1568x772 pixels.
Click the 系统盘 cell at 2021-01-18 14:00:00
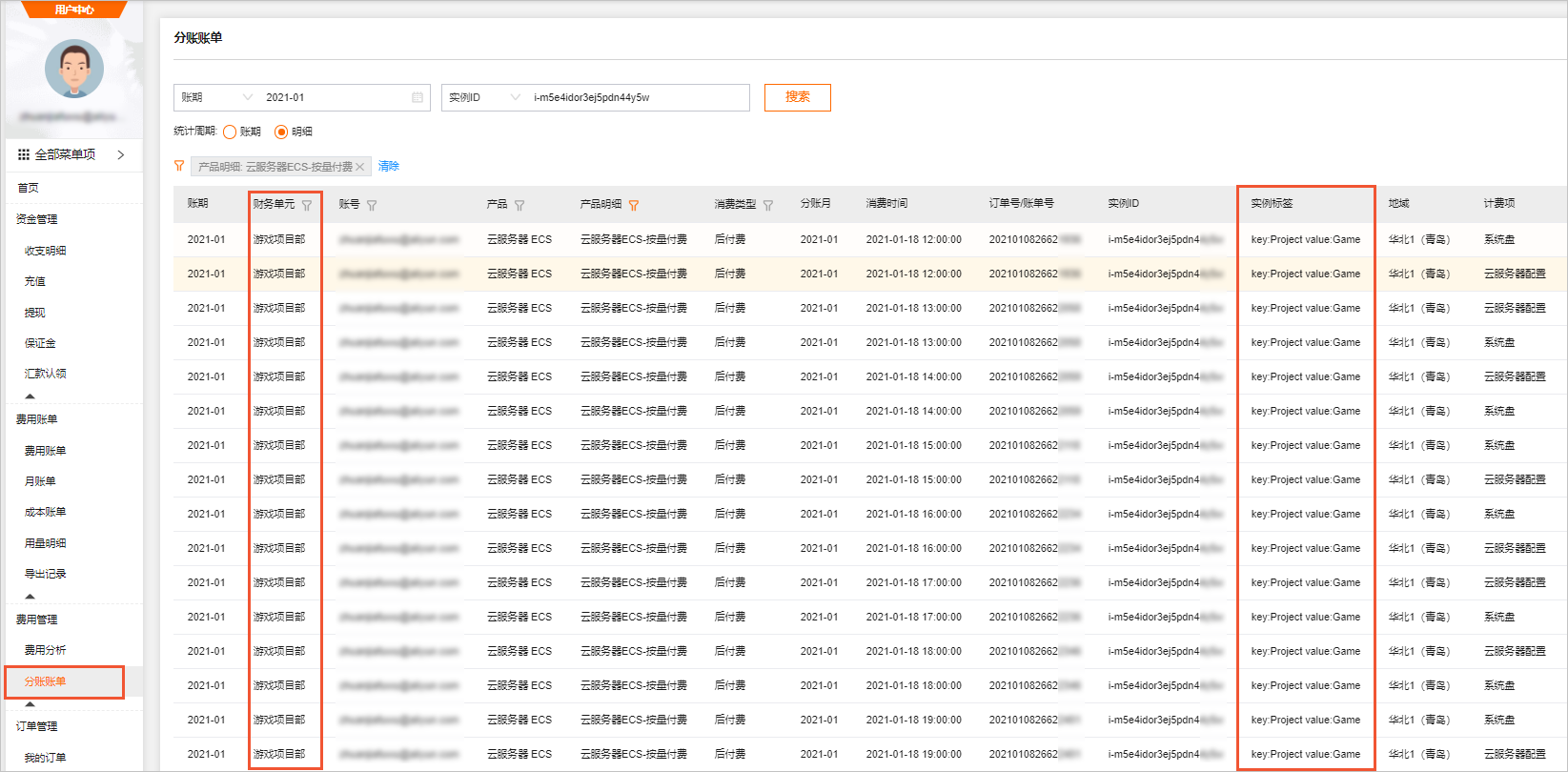click(x=1498, y=411)
